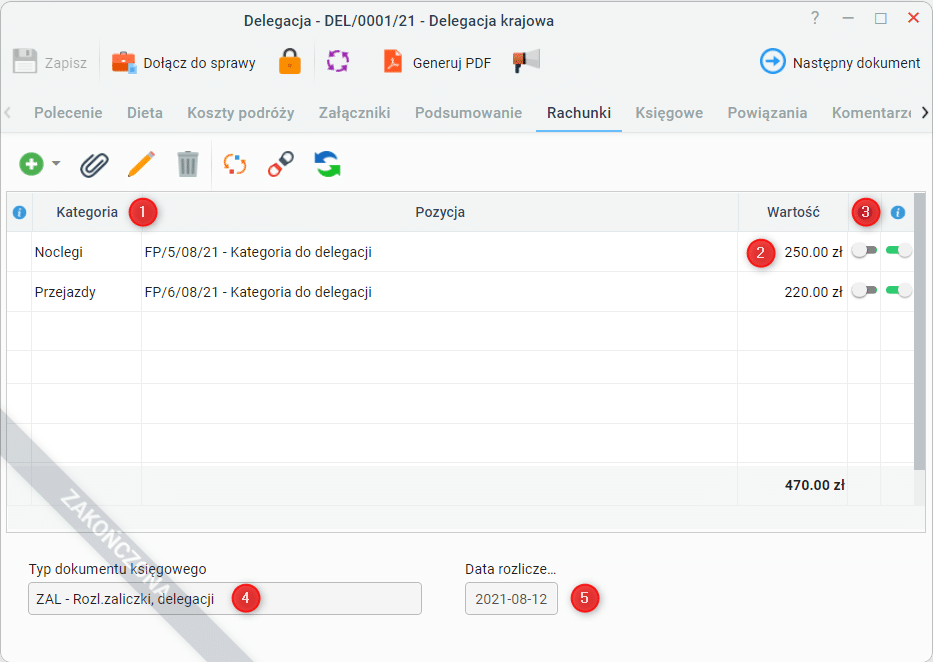Select the Rachunki tab
The height and width of the screenshot is (662, 933).
(579, 113)
